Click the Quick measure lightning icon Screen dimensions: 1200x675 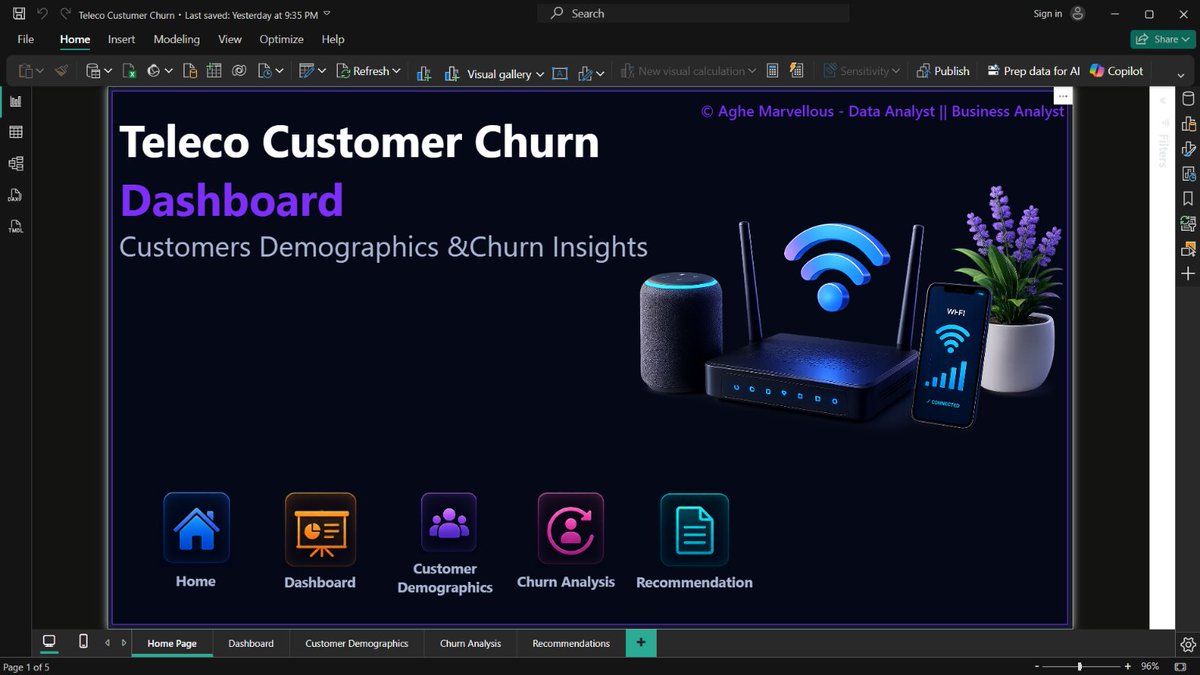click(x=796, y=71)
